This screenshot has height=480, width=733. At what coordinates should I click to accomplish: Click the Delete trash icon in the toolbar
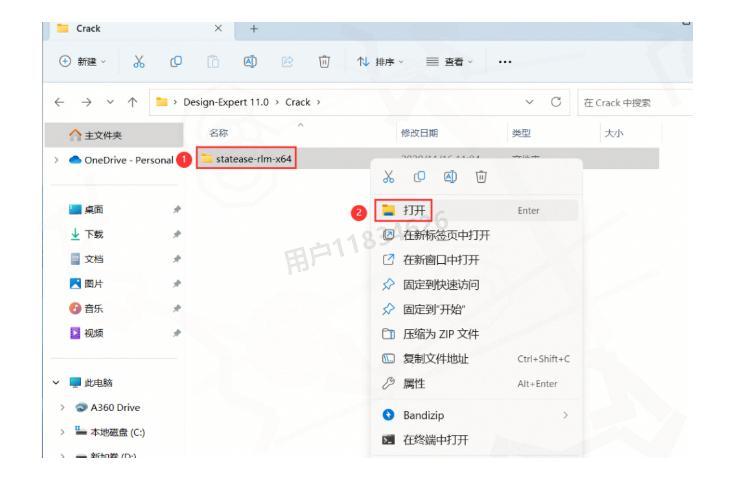pos(324,61)
